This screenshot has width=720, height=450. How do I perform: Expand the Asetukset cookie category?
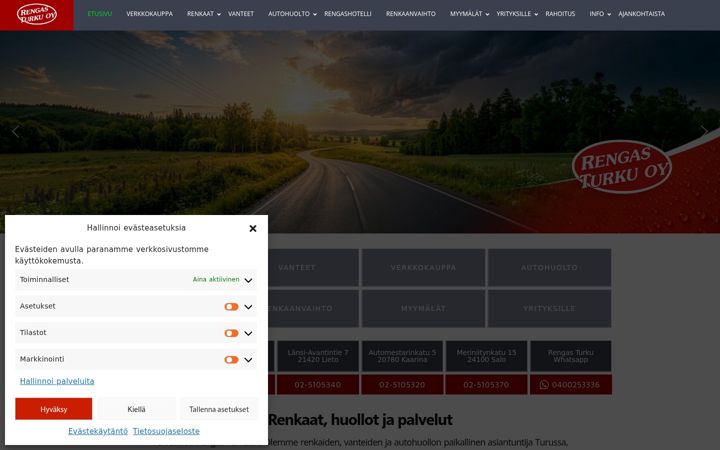[248, 307]
